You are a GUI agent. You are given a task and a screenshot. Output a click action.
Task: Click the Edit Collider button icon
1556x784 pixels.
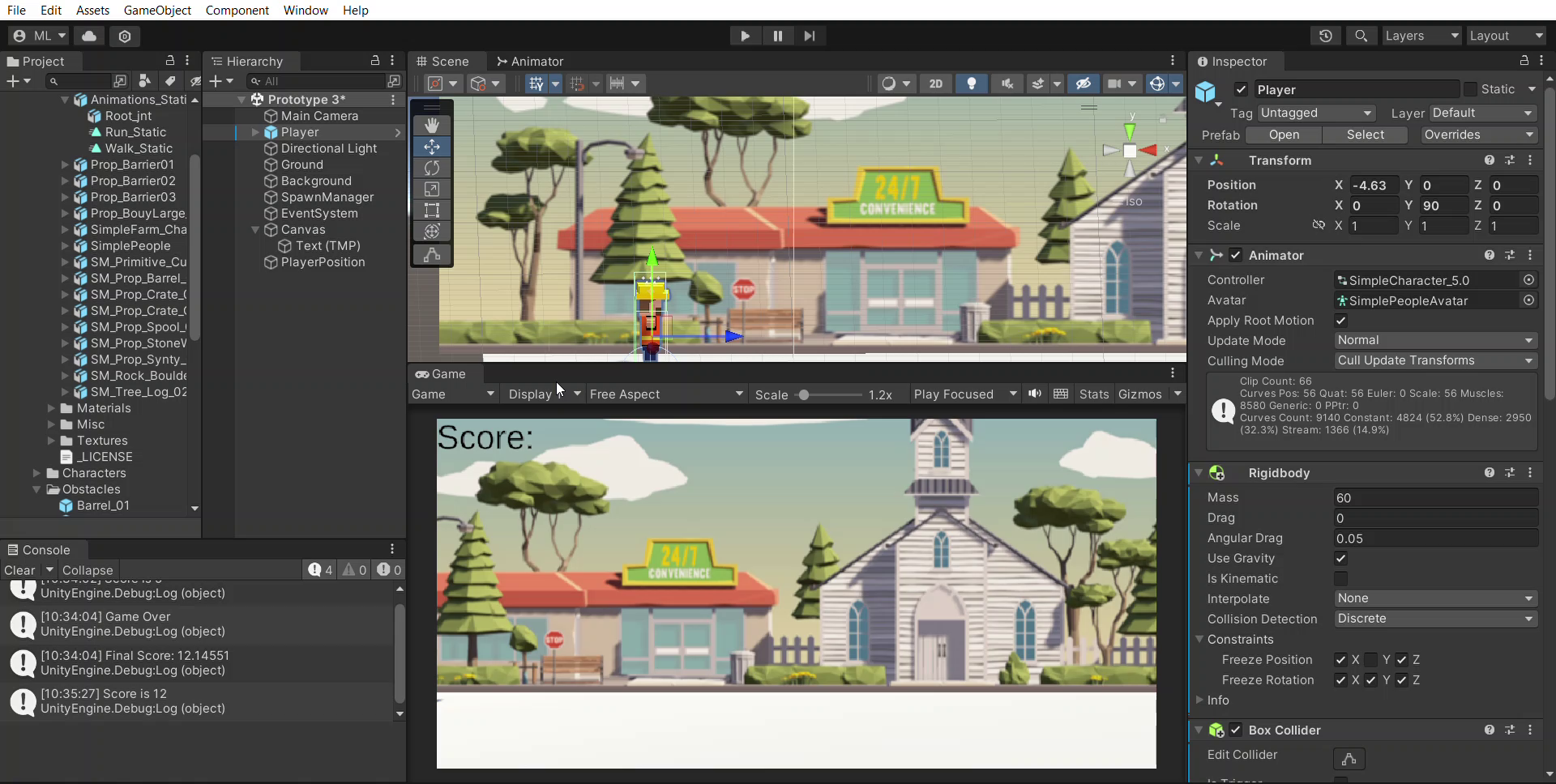point(1349,759)
